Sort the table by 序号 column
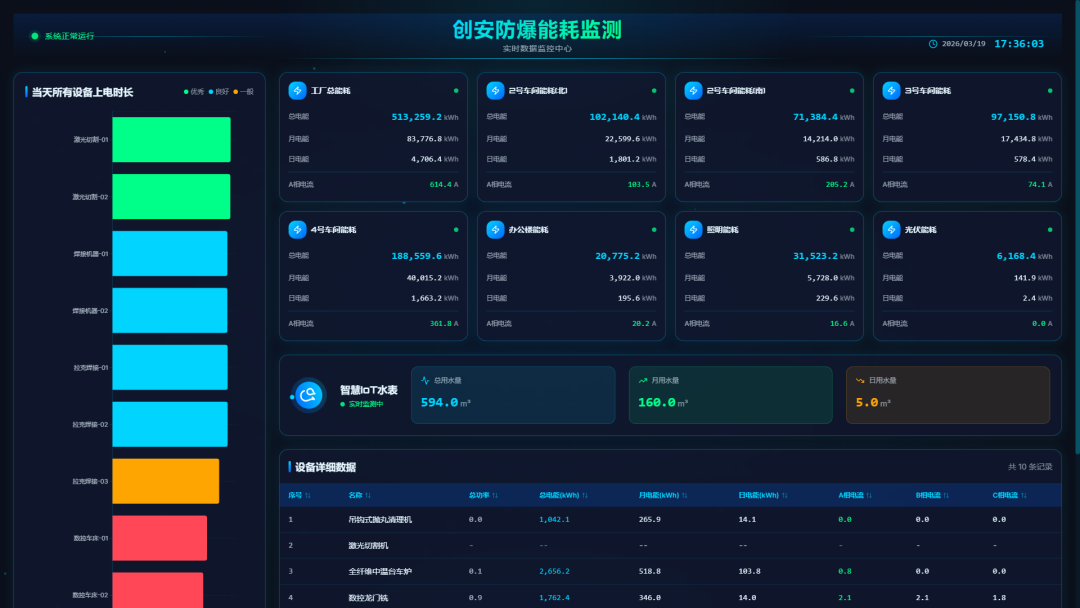 (298, 495)
